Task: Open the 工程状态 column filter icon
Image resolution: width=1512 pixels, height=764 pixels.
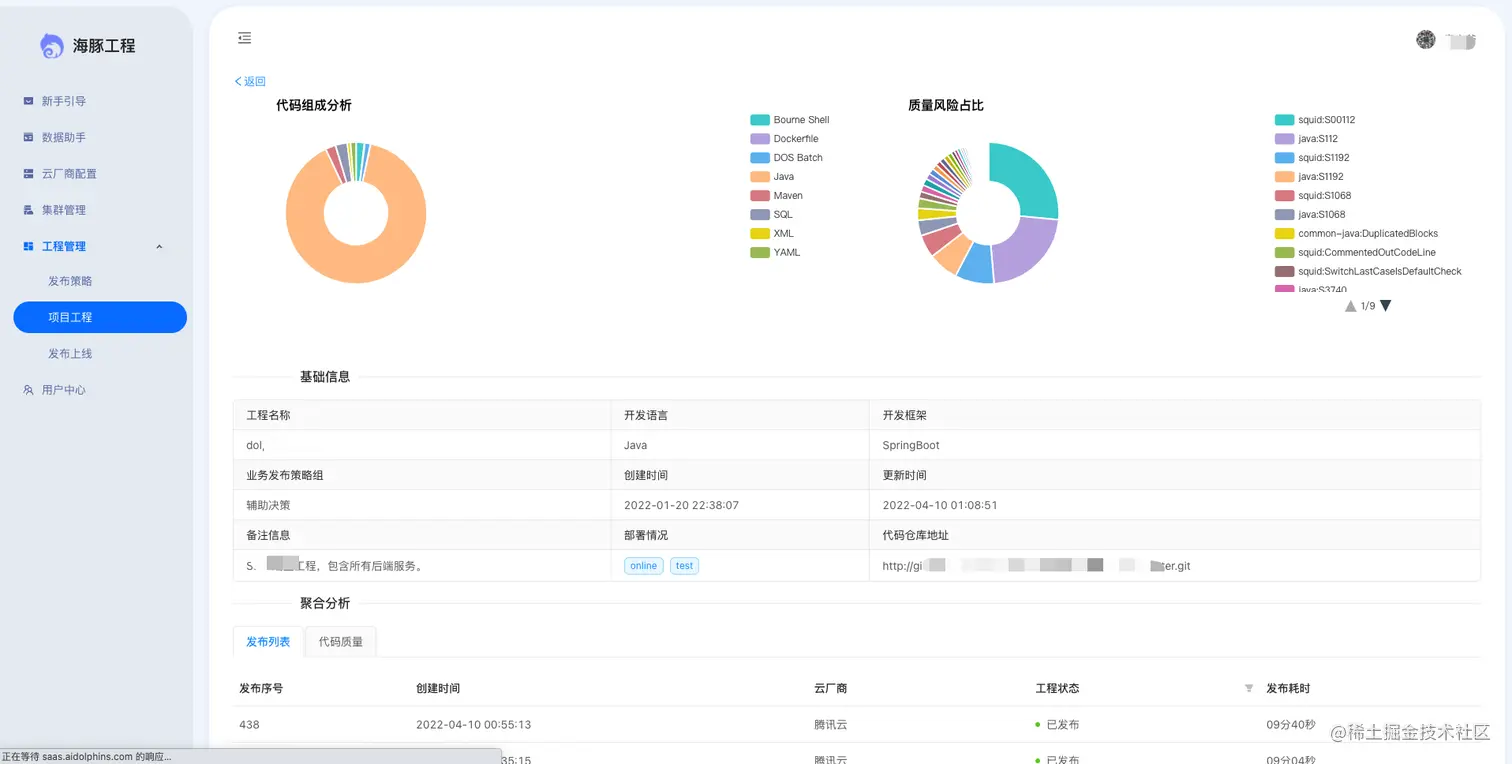Action: (x=1248, y=688)
